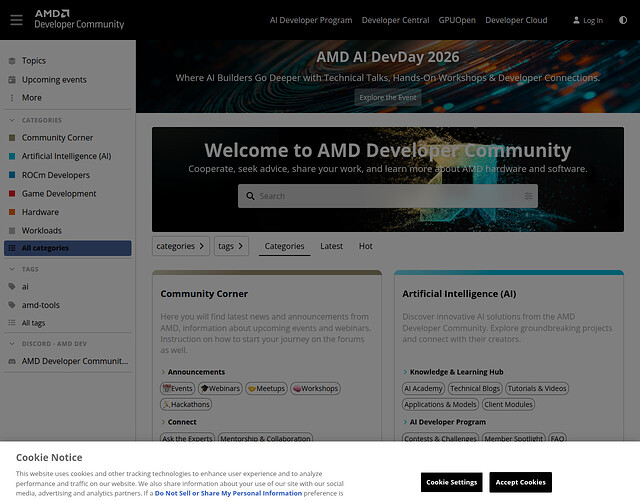Screen dimensions: 640x500
Task: Click the Upcoming events calendar icon
Action: (x=12, y=80)
